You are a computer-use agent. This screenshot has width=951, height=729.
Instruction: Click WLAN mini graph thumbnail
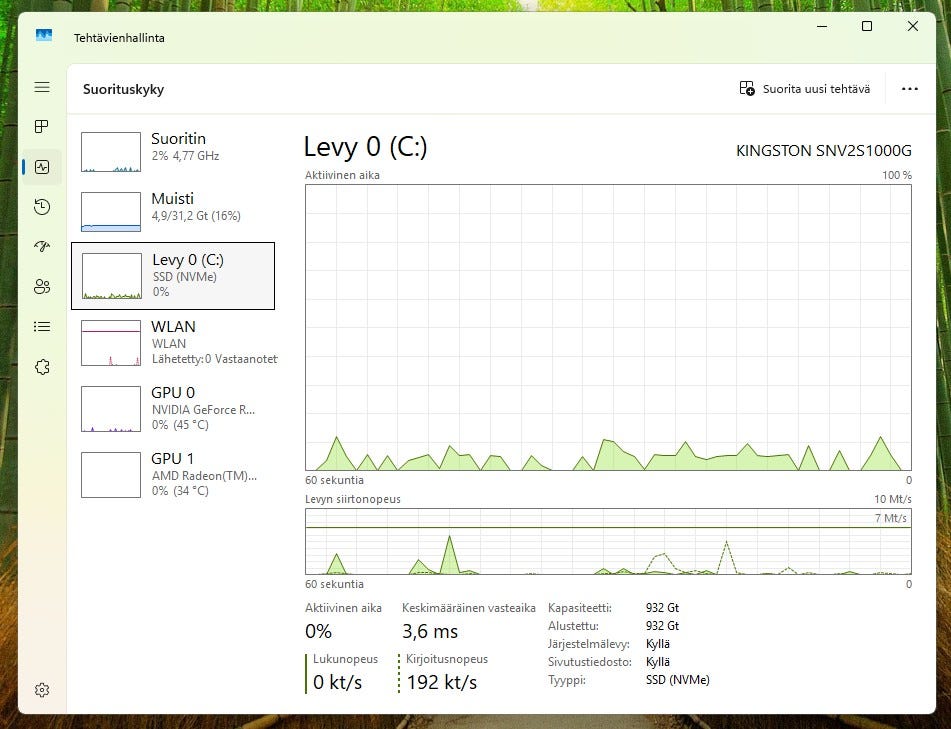111,343
